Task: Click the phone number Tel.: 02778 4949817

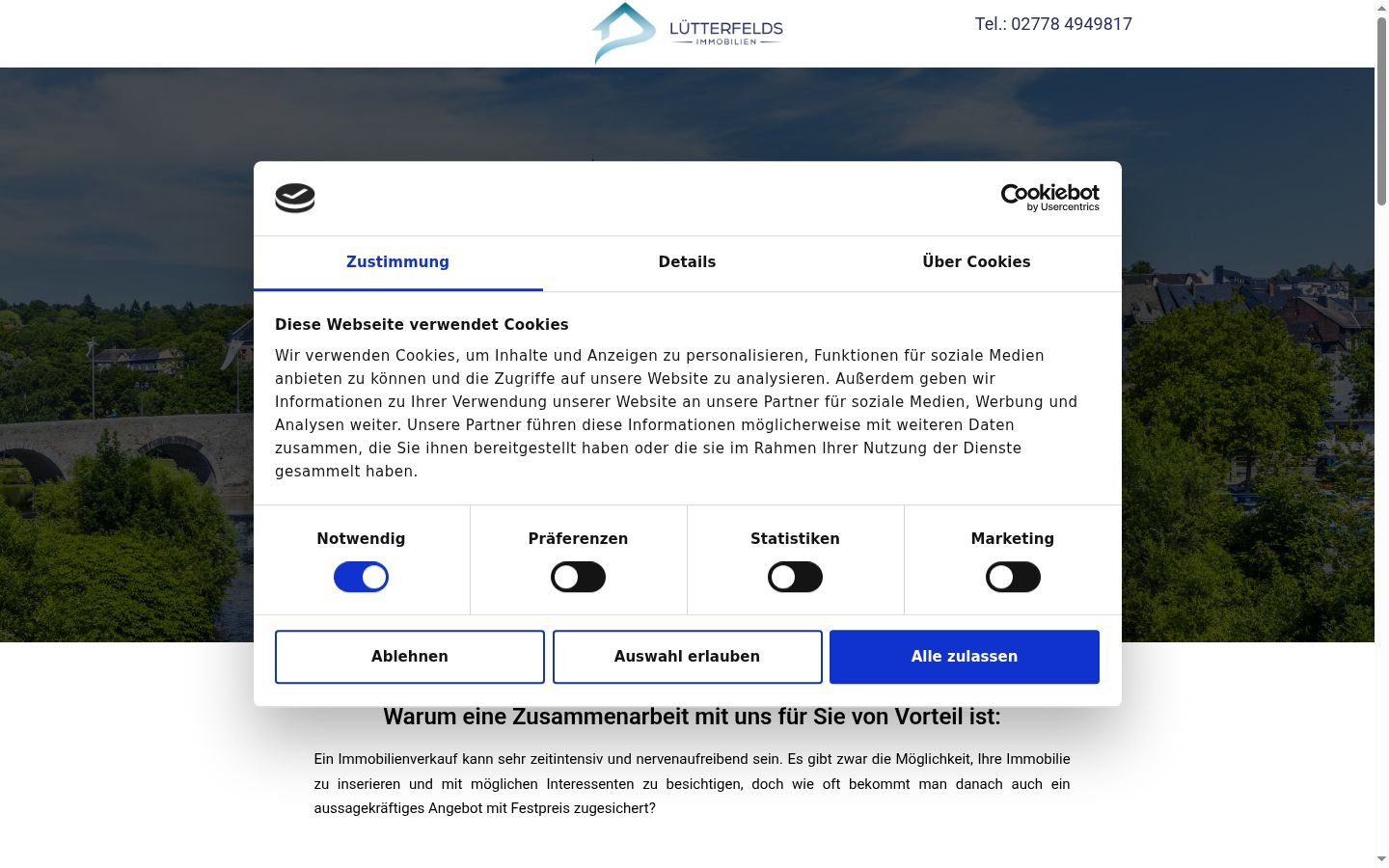Action: (x=1053, y=24)
